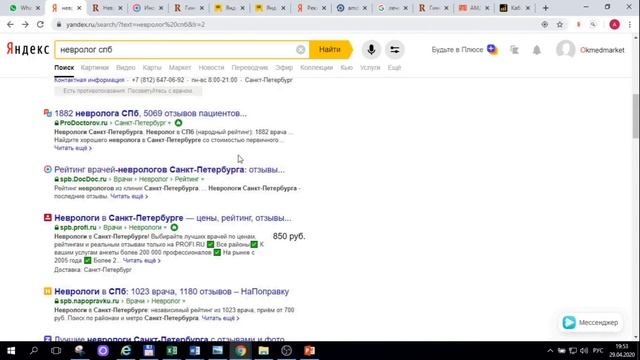The width and height of the screenshot is (640, 360).
Task: Open notifications bell icon
Action: pyautogui.click(x=537, y=50)
